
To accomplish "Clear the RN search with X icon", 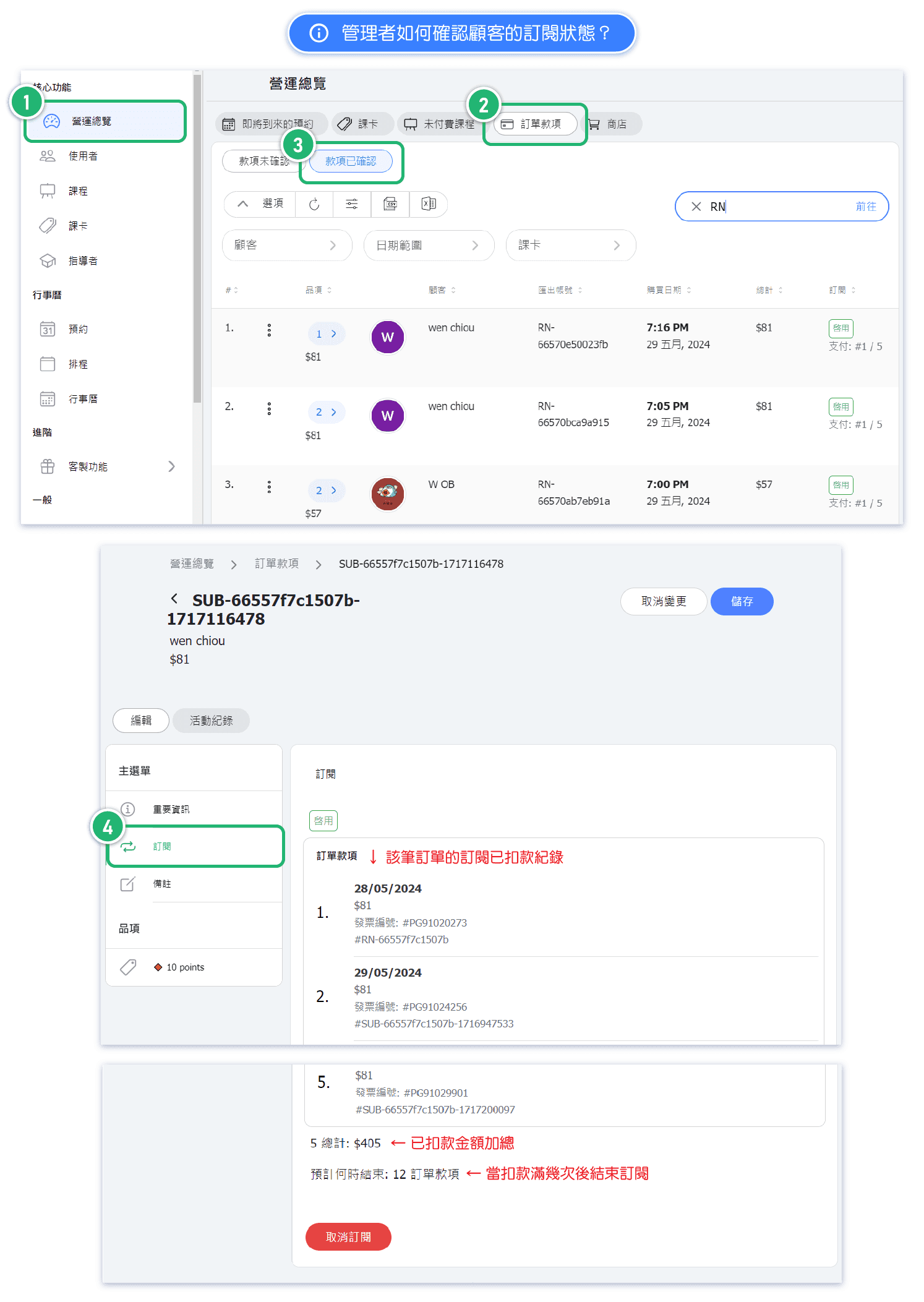I will point(696,207).
